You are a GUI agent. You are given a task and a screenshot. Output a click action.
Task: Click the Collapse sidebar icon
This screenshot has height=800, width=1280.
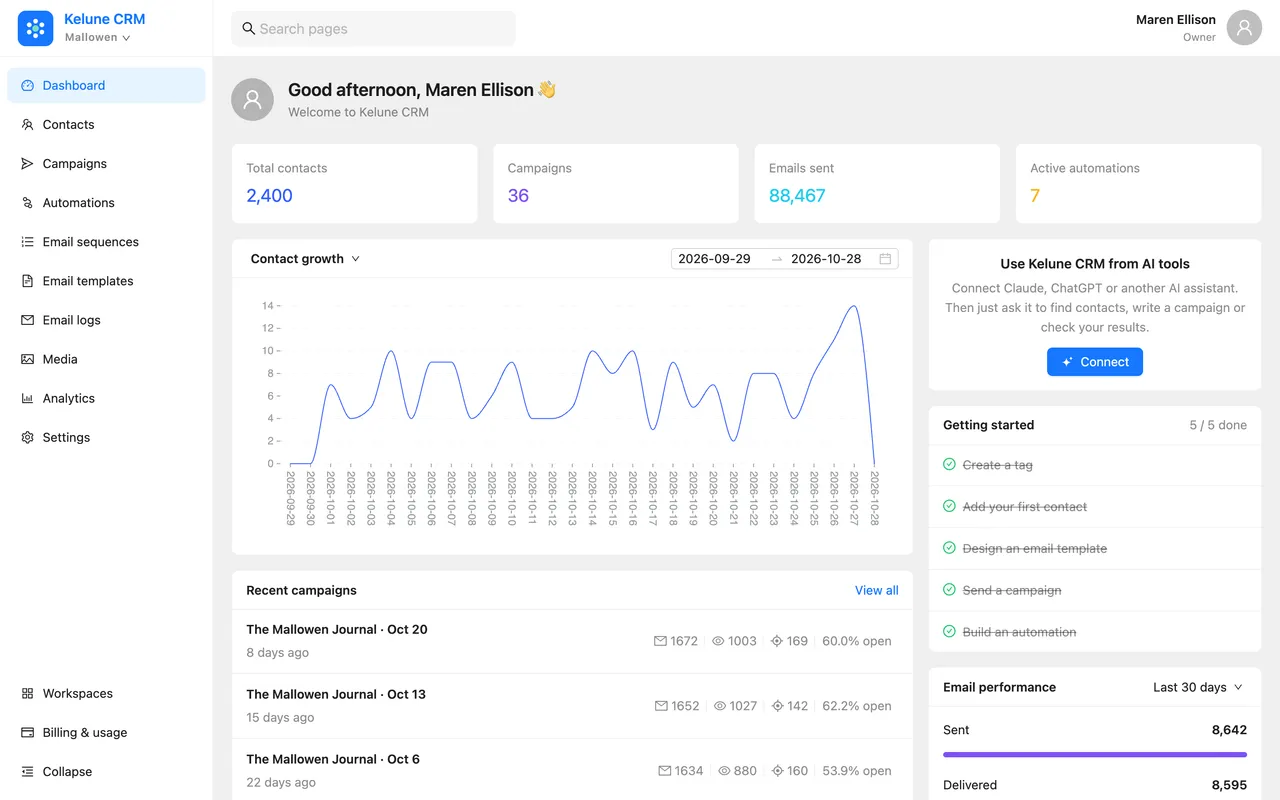[x=28, y=771]
